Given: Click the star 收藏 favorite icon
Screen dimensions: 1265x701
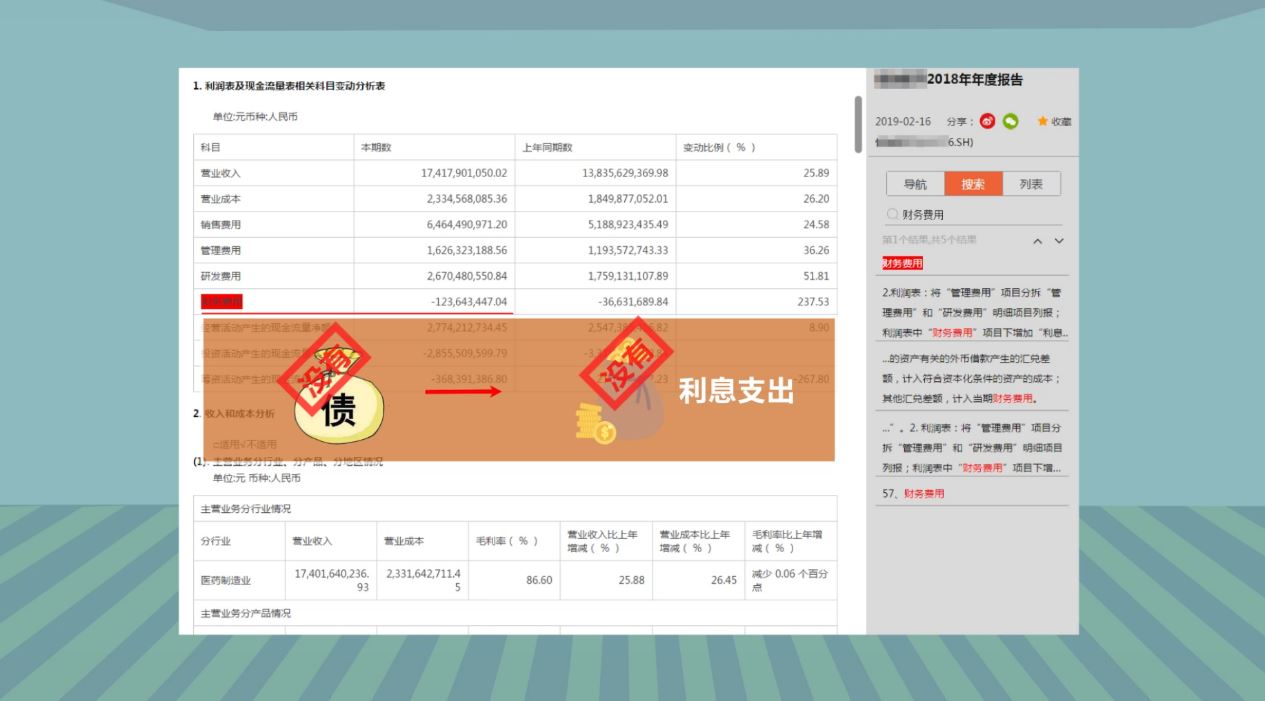Looking at the screenshot, I should (1042, 121).
